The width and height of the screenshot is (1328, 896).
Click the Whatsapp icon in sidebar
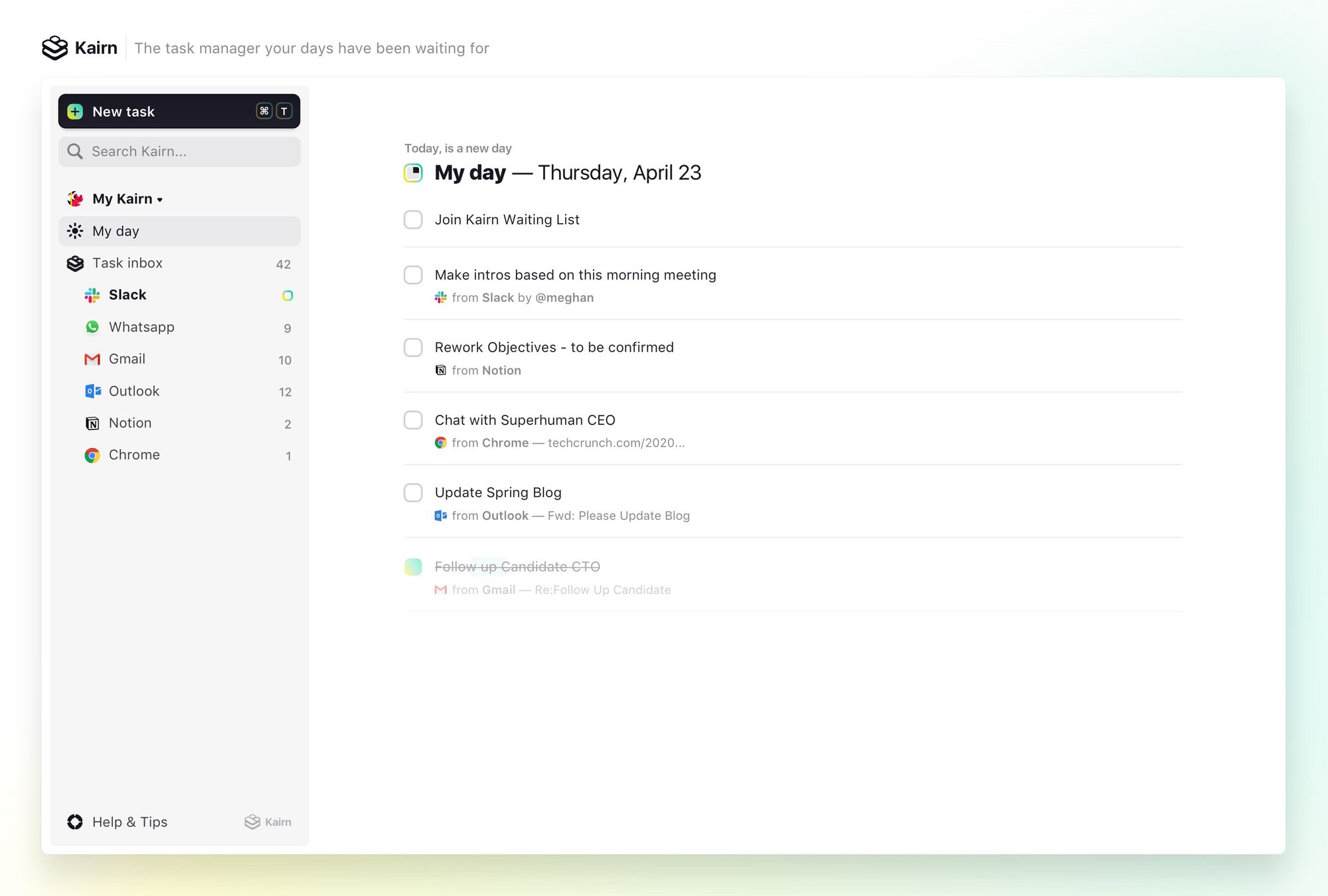coord(92,327)
